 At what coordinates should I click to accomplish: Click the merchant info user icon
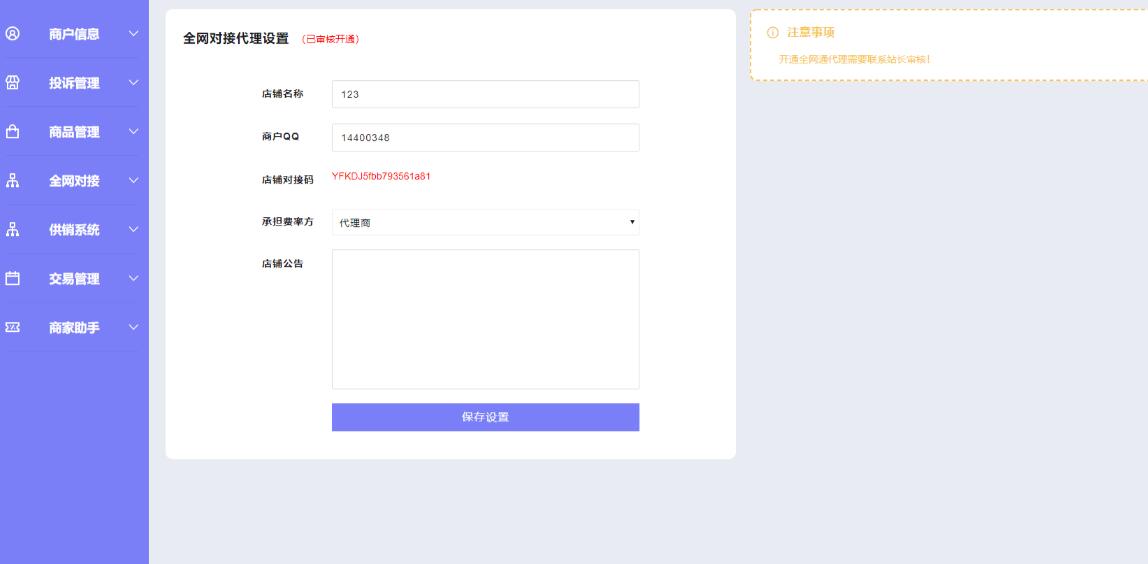coord(13,33)
